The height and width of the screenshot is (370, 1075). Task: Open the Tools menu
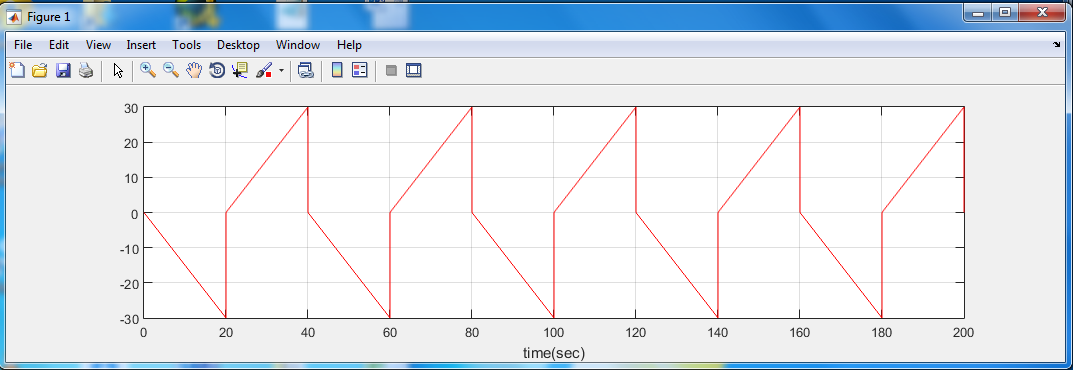tap(186, 45)
